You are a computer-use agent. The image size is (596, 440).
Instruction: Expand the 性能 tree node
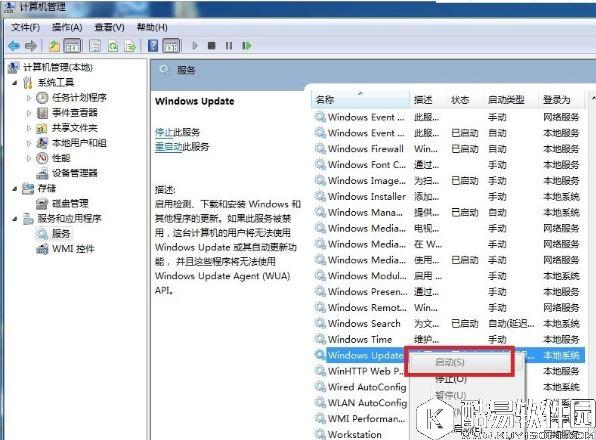[29, 158]
